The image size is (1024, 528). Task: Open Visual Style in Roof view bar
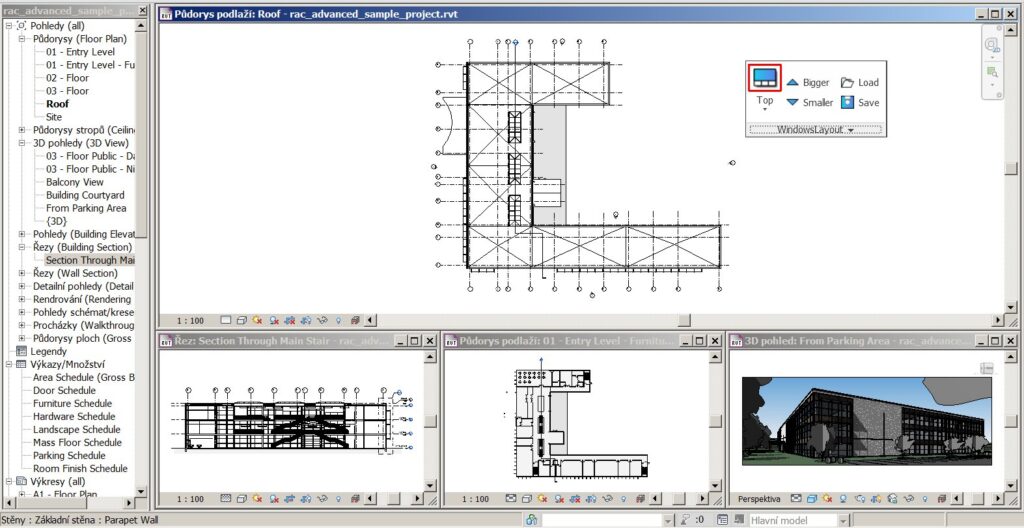pos(241,320)
